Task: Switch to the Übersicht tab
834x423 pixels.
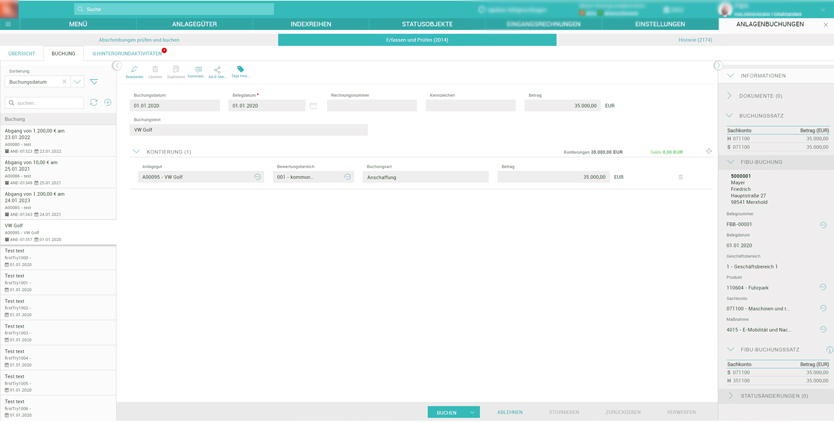Action: (x=21, y=54)
